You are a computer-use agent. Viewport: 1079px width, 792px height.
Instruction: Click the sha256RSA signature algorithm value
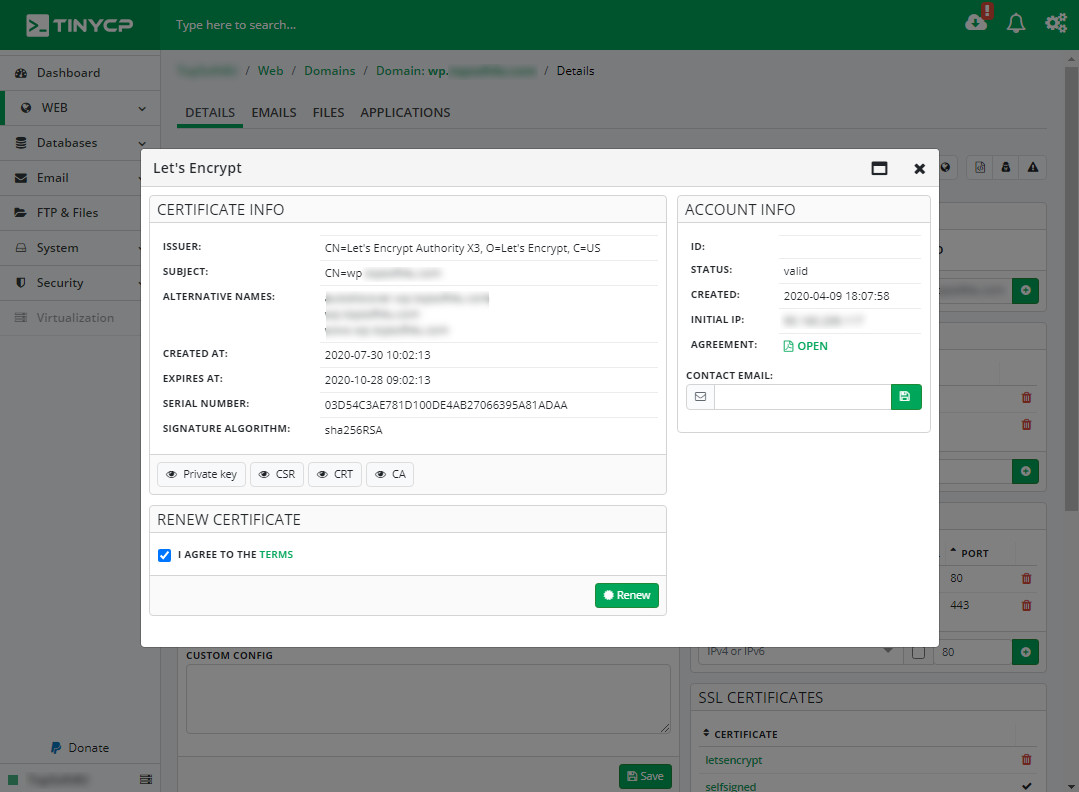pos(354,430)
